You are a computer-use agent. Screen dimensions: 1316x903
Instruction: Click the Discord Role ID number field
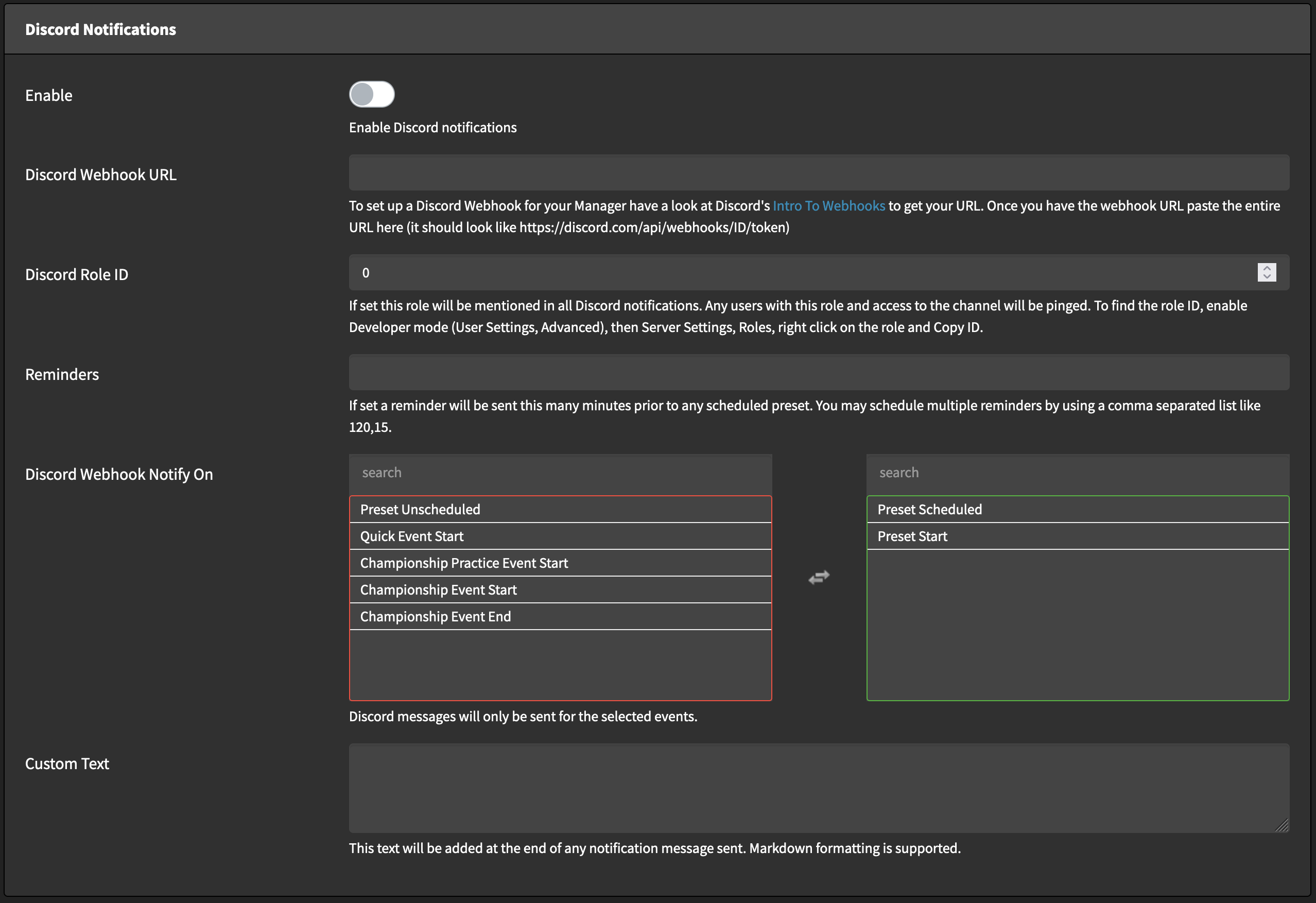click(x=819, y=272)
